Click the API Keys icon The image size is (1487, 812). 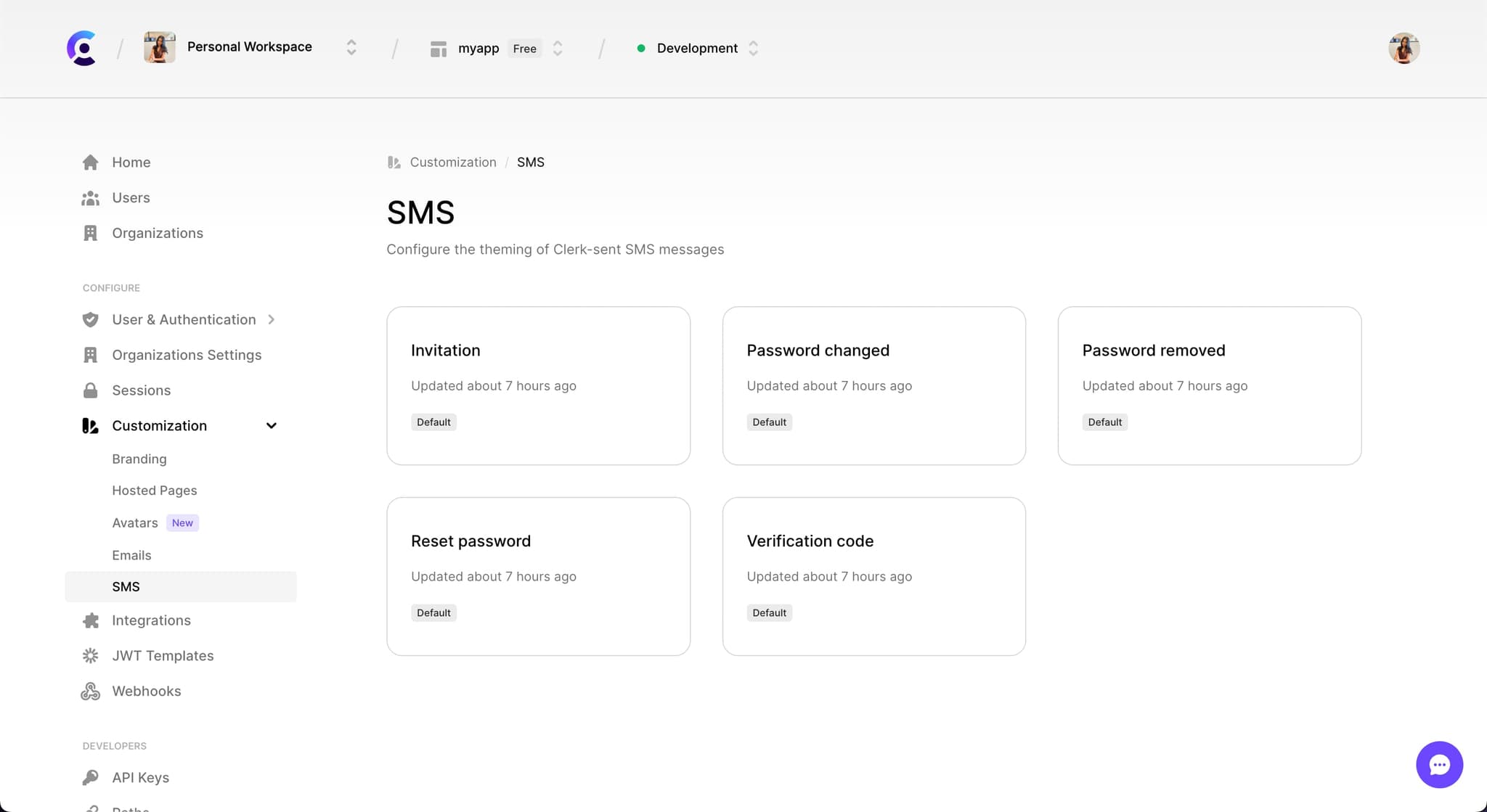click(90, 777)
